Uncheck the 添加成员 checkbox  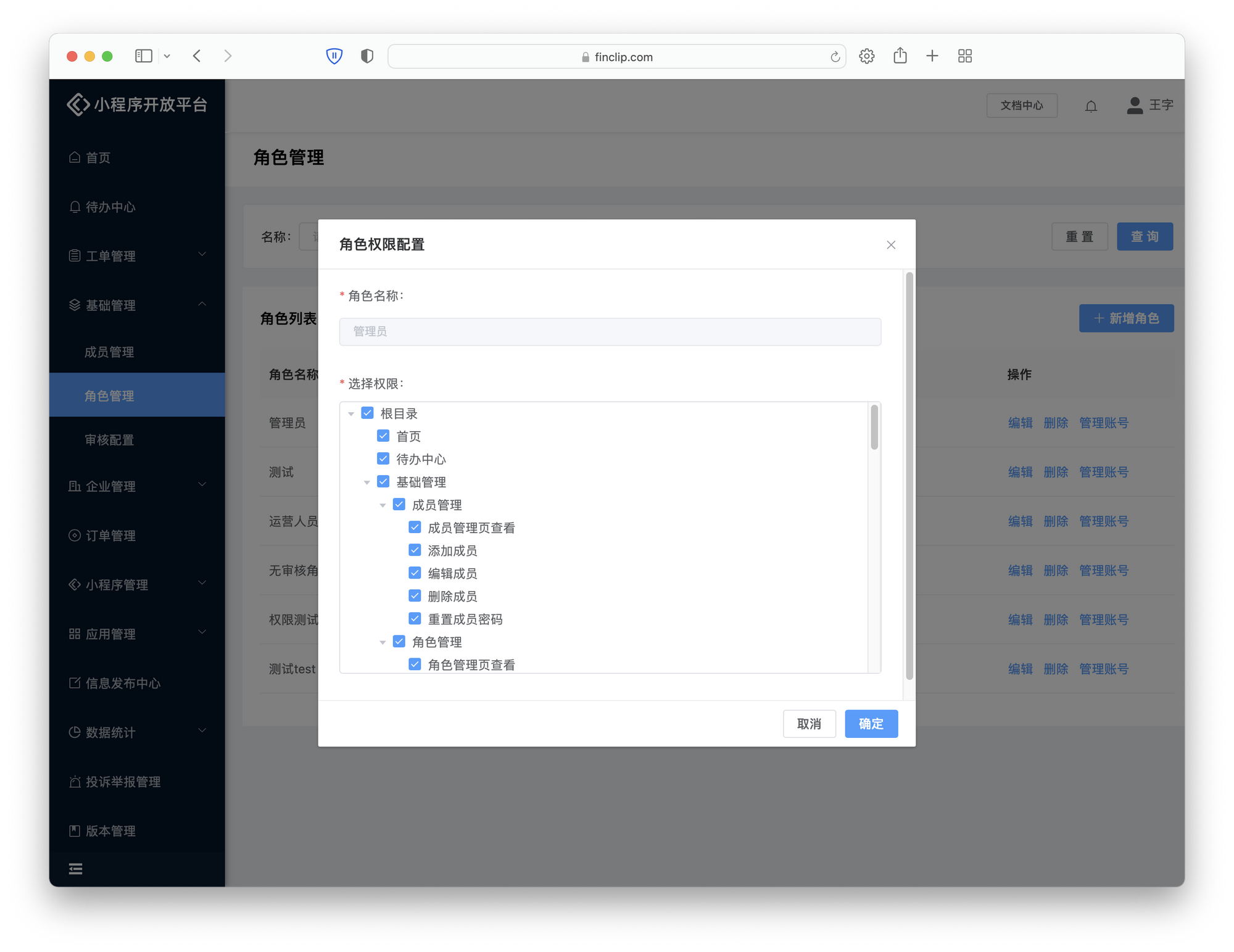[415, 550]
